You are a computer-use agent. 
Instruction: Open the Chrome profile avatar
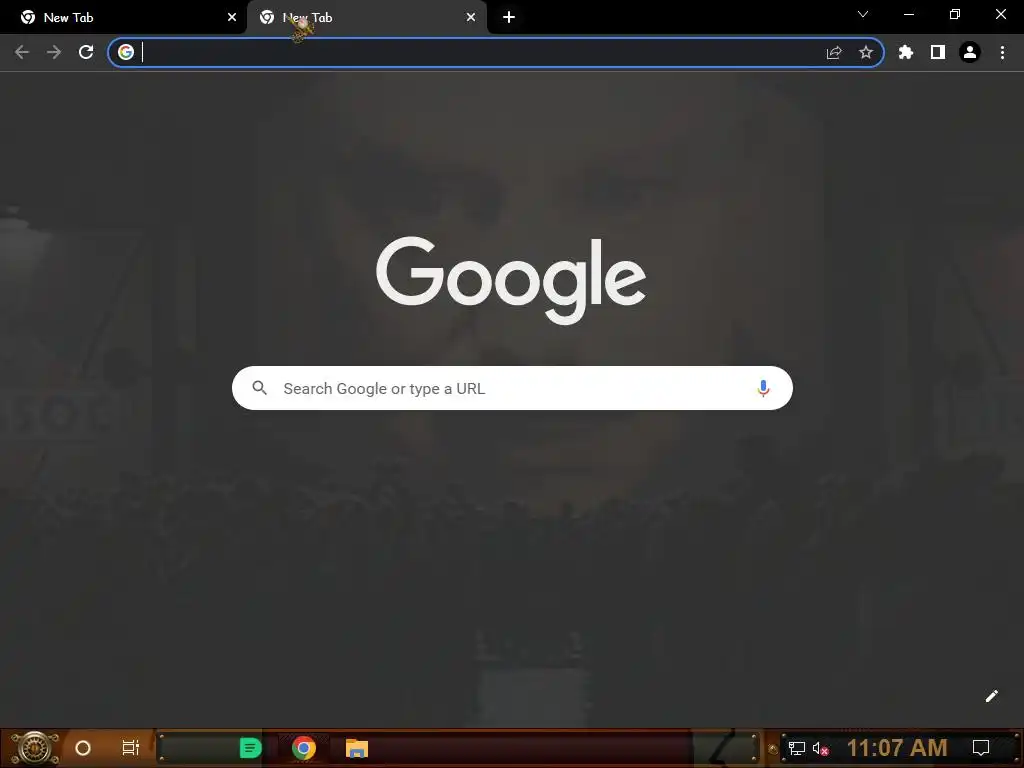[x=970, y=52]
